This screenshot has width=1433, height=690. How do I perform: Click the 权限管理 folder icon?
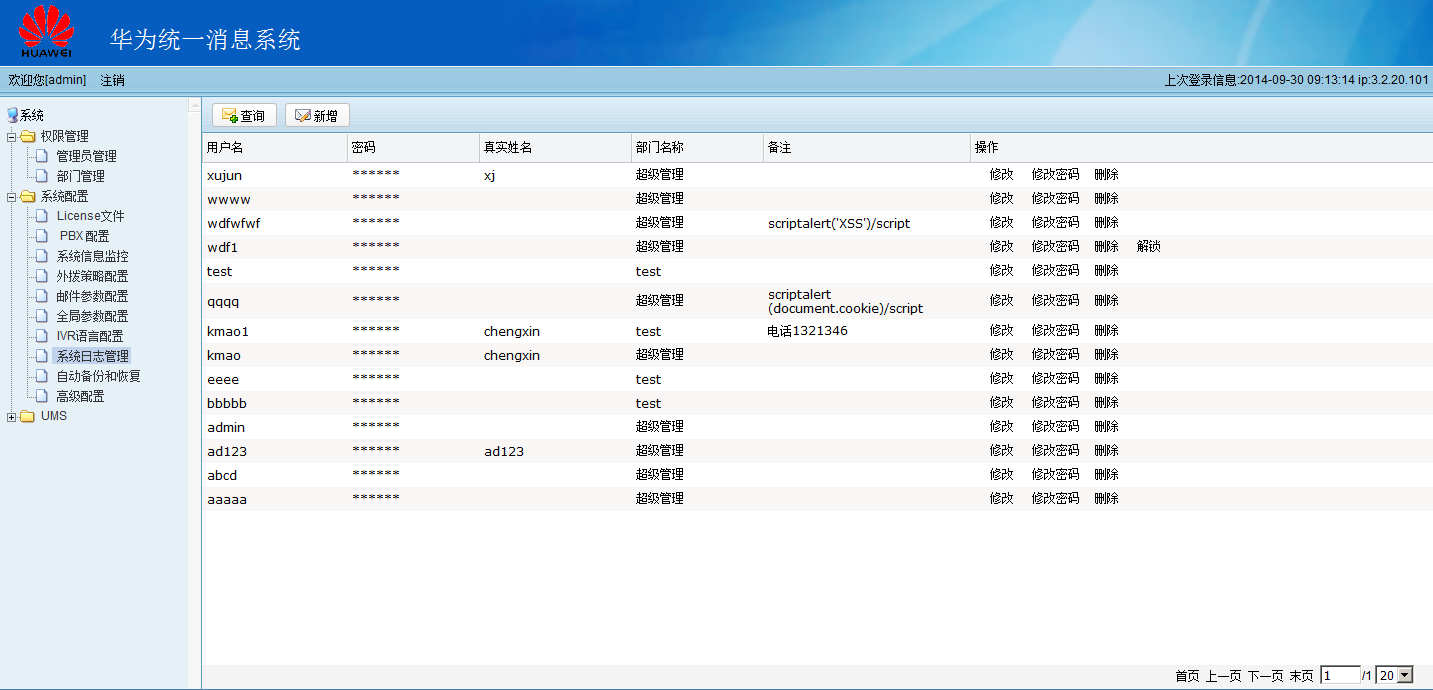click(x=28, y=136)
